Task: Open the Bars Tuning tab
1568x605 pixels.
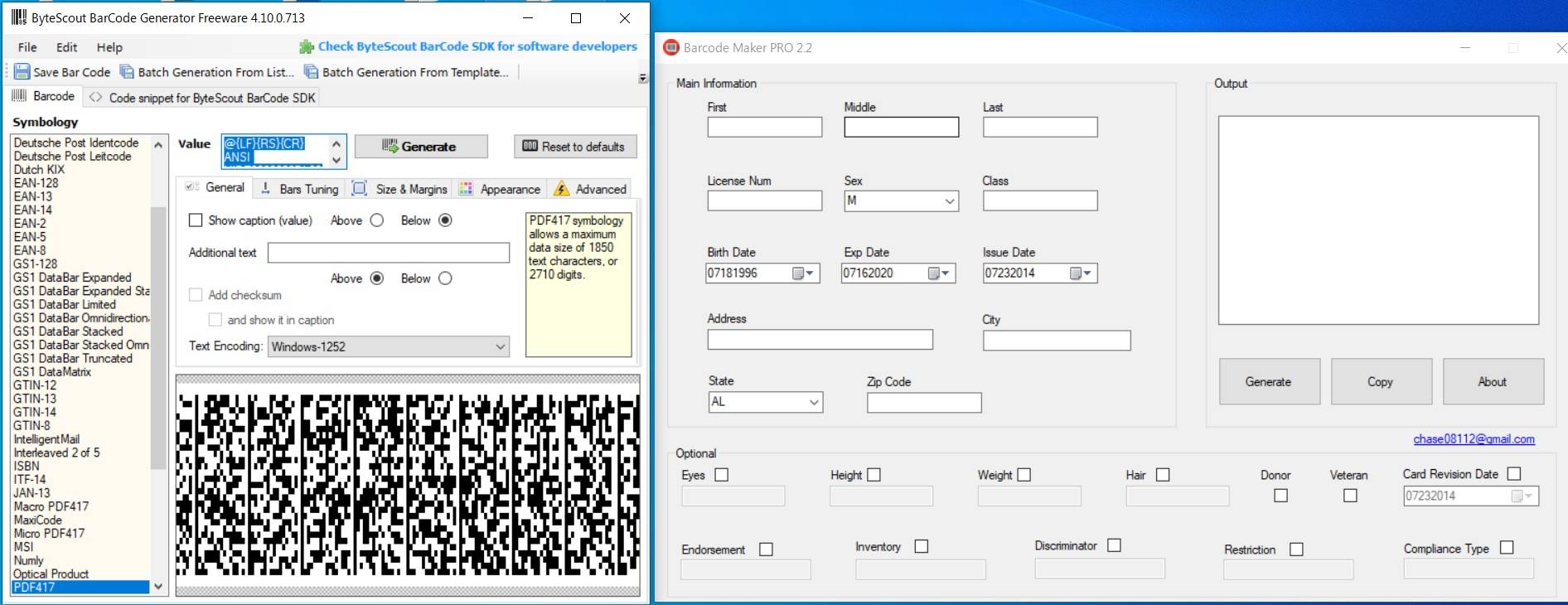Action: tap(300, 189)
